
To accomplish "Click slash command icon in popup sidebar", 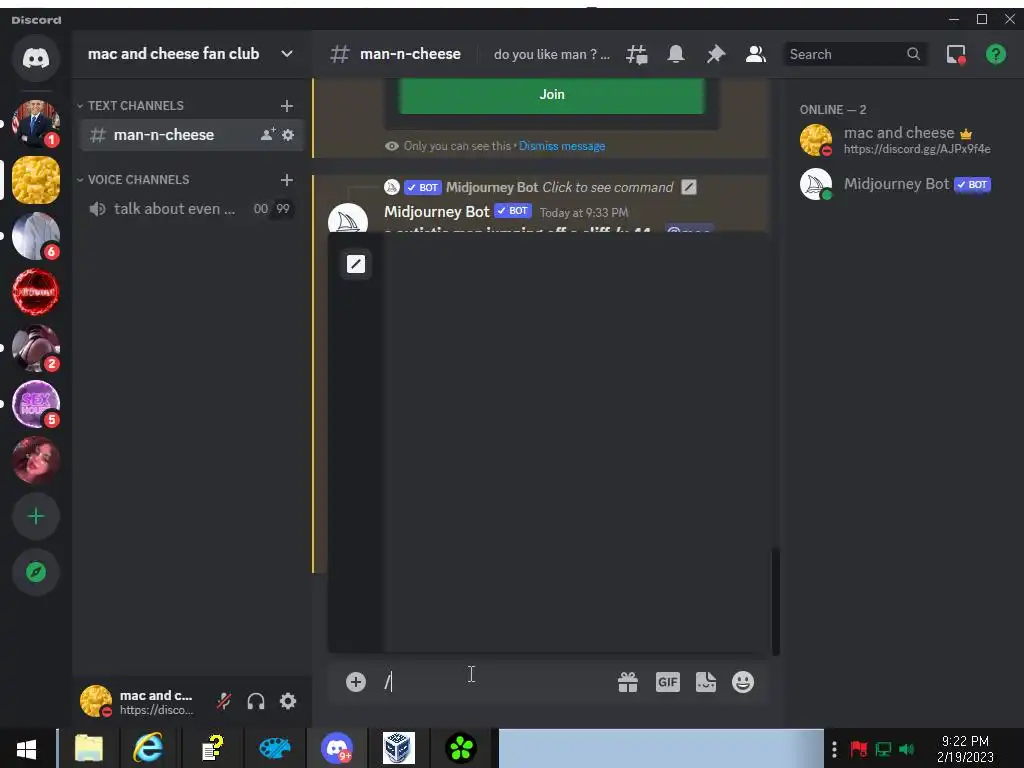I will click(x=356, y=264).
